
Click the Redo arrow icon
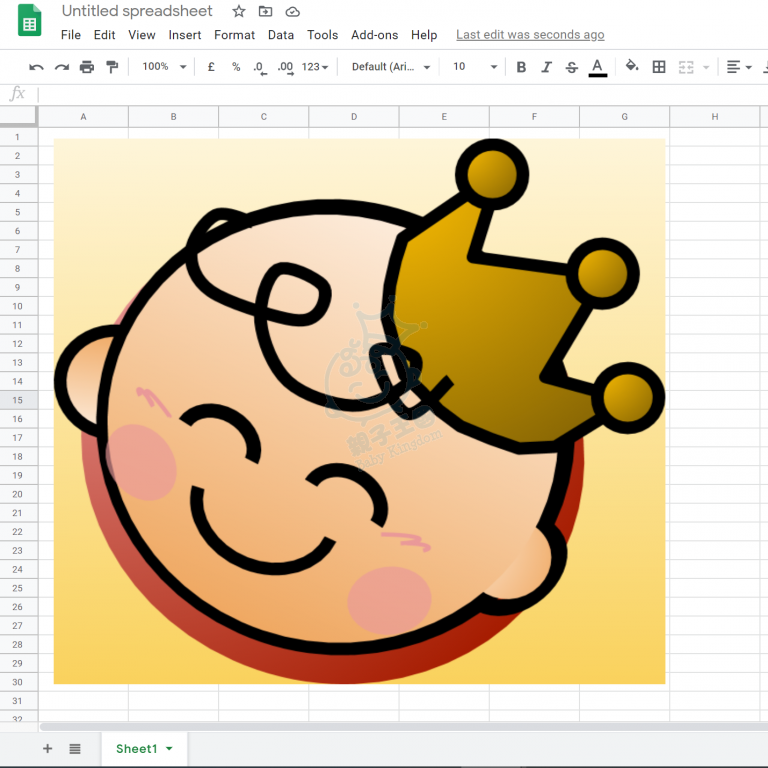[x=62, y=67]
